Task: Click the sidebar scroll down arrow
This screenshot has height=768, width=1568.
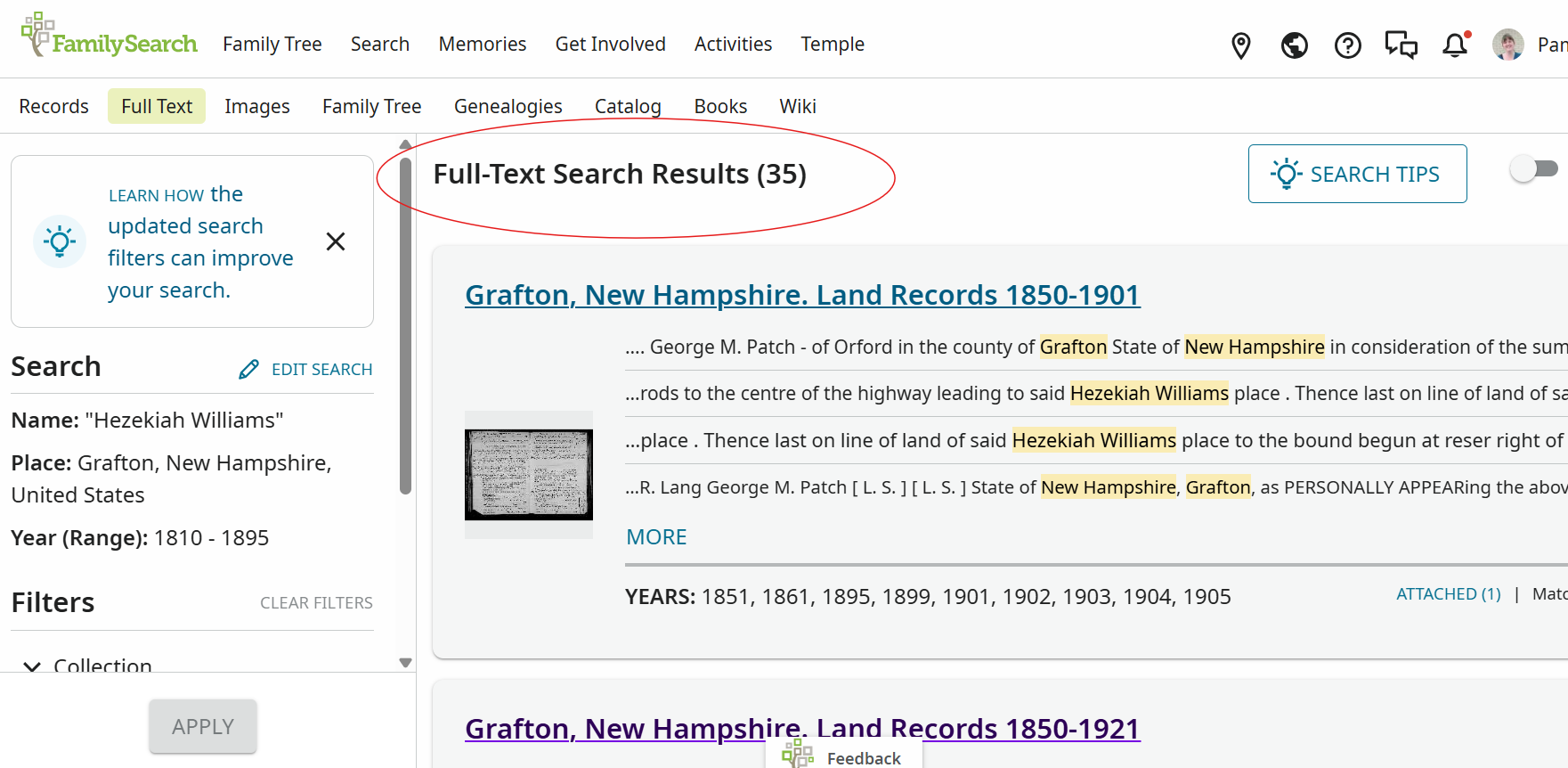Action: pyautogui.click(x=406, y=663)
